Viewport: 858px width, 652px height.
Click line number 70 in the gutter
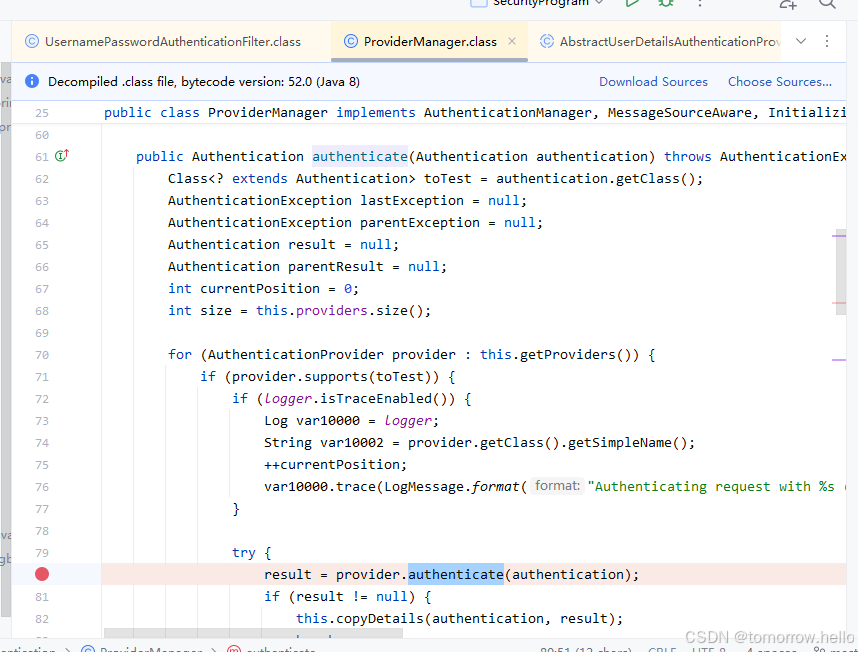pyautogui.click(x=42, y=355)
